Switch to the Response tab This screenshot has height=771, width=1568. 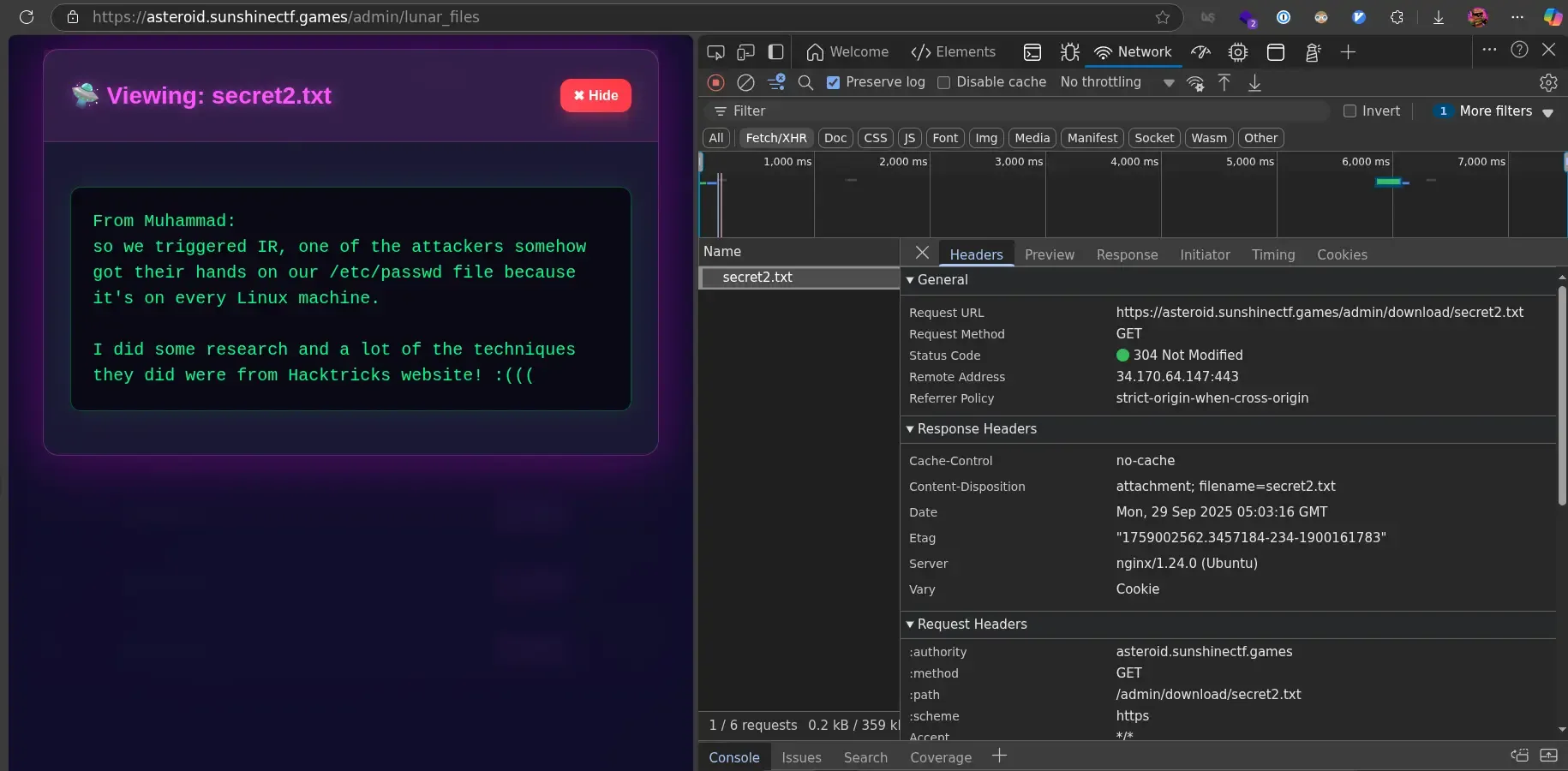1127,254
